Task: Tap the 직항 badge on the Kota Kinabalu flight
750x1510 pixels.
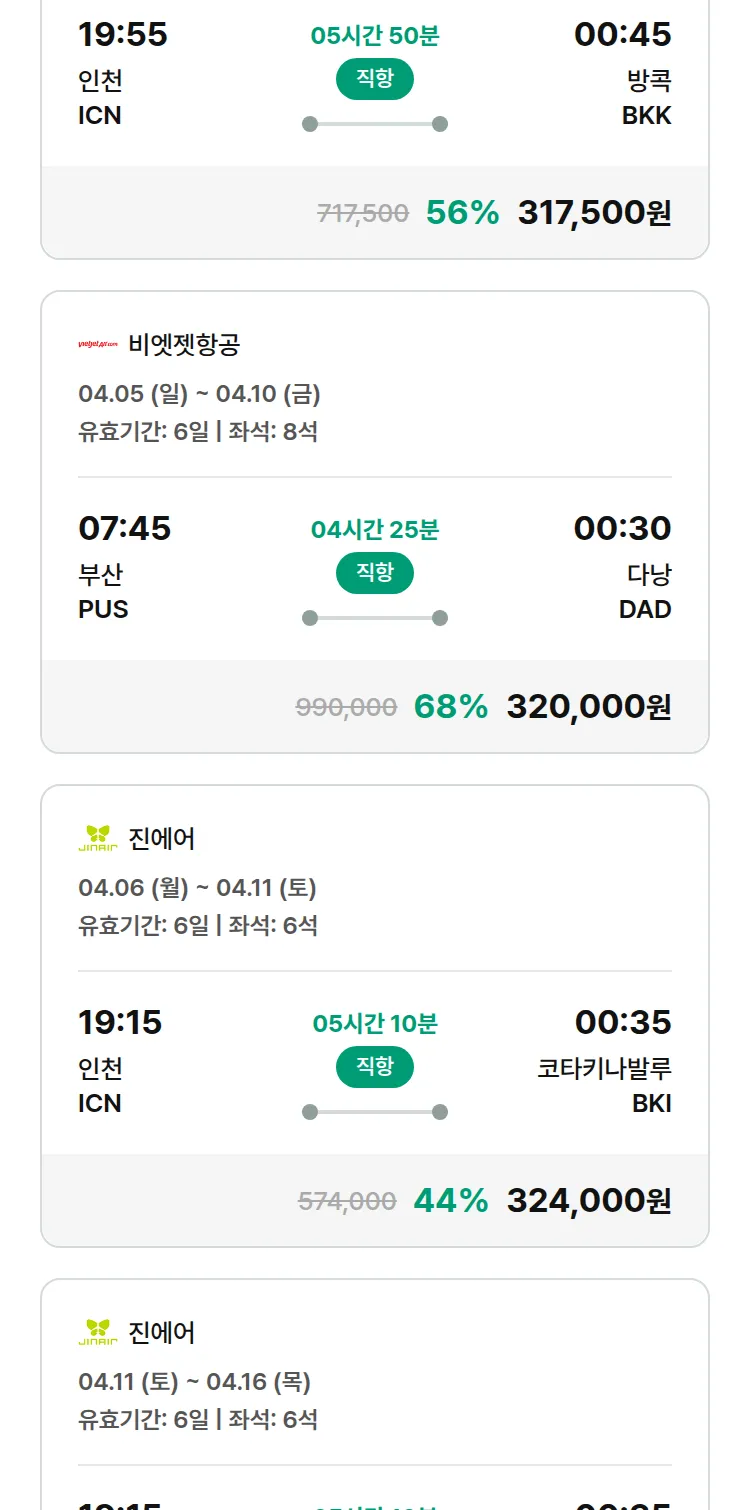Action: (x=375, y=1067)
